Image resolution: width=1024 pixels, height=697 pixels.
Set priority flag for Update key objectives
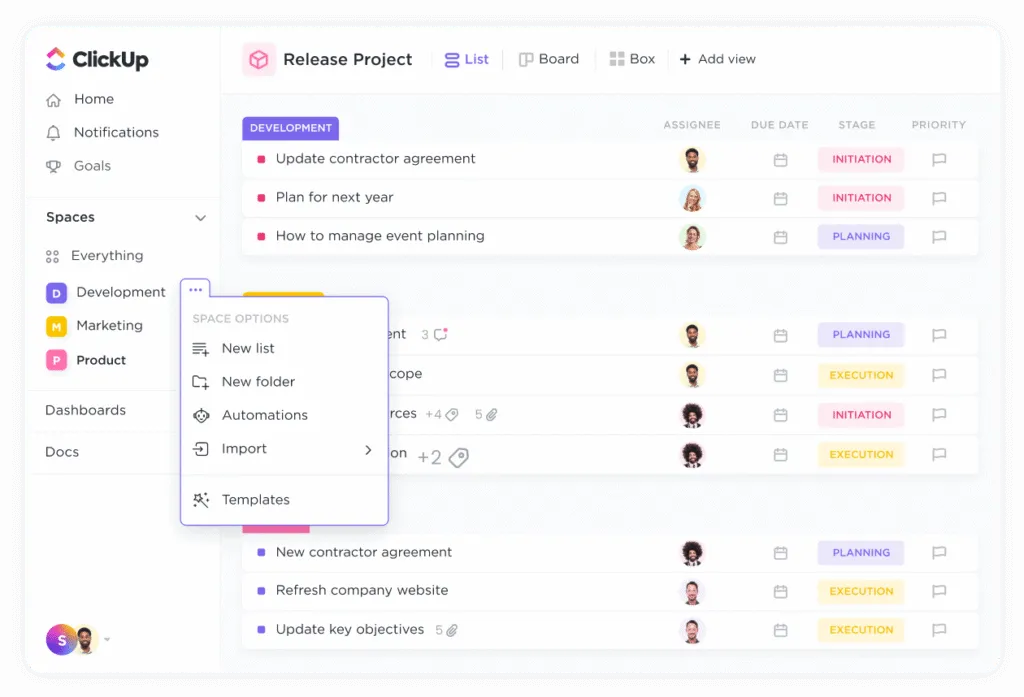pos(939,630)
